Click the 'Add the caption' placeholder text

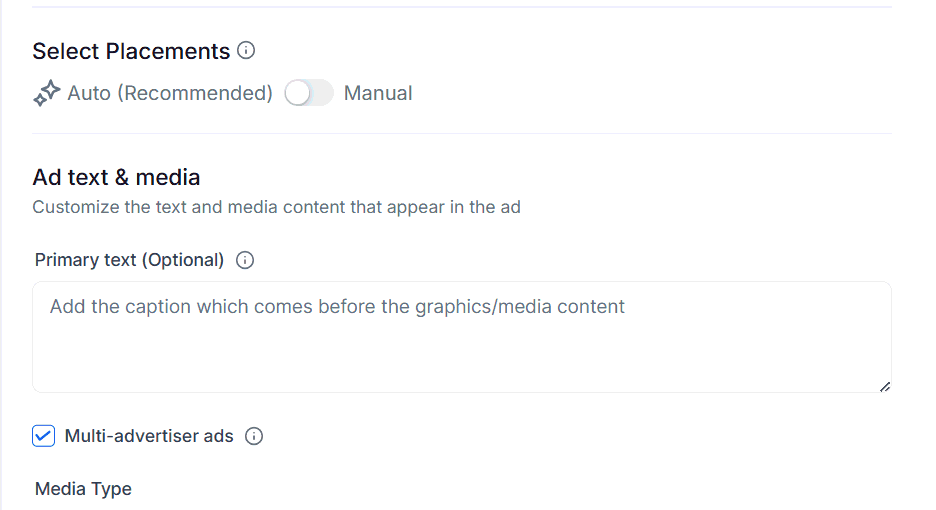click(337, 307)
